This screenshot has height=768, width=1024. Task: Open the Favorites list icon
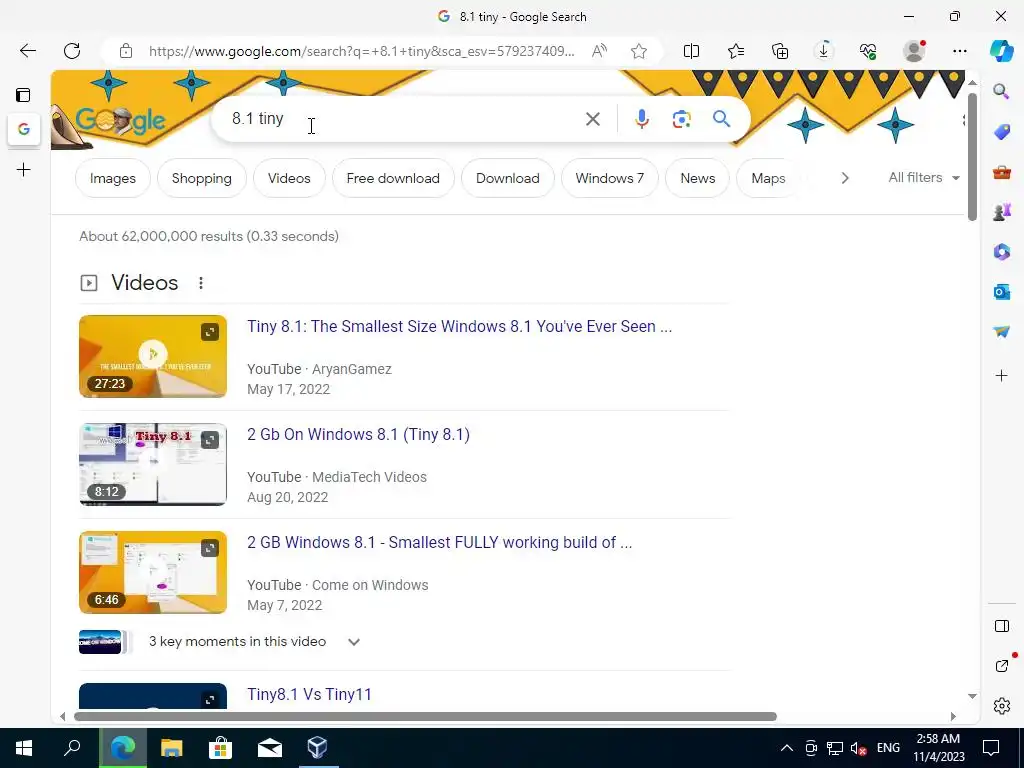click(735, 51)
